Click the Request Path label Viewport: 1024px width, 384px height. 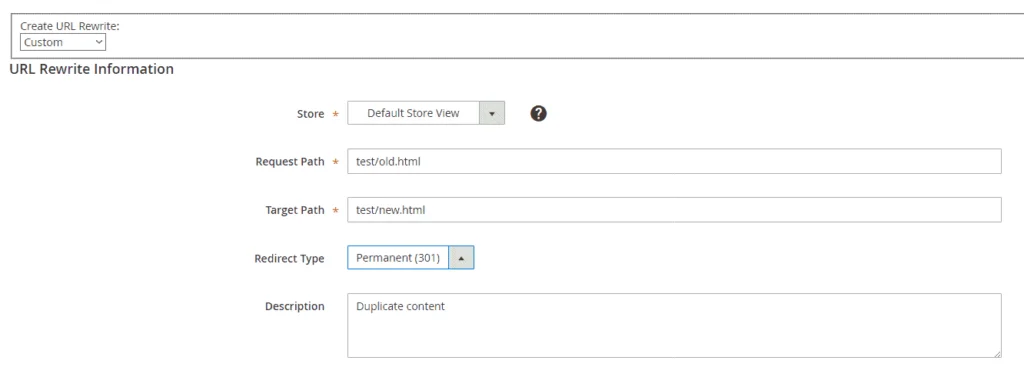click(x=290, y=162)
